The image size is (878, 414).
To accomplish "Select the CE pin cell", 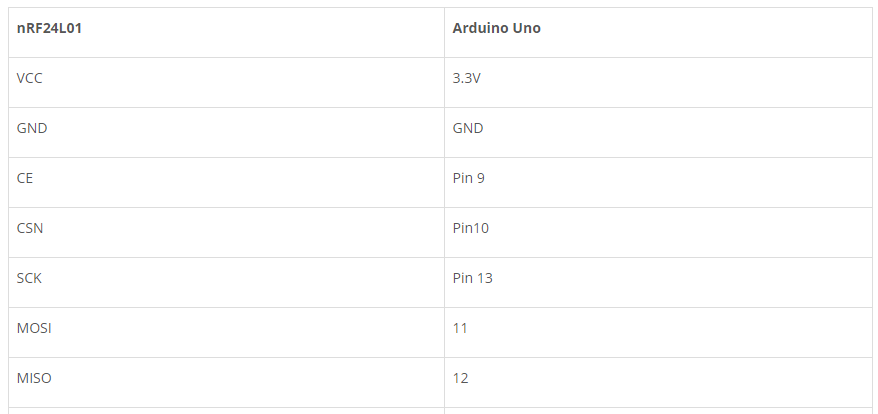I will [226, 182].
